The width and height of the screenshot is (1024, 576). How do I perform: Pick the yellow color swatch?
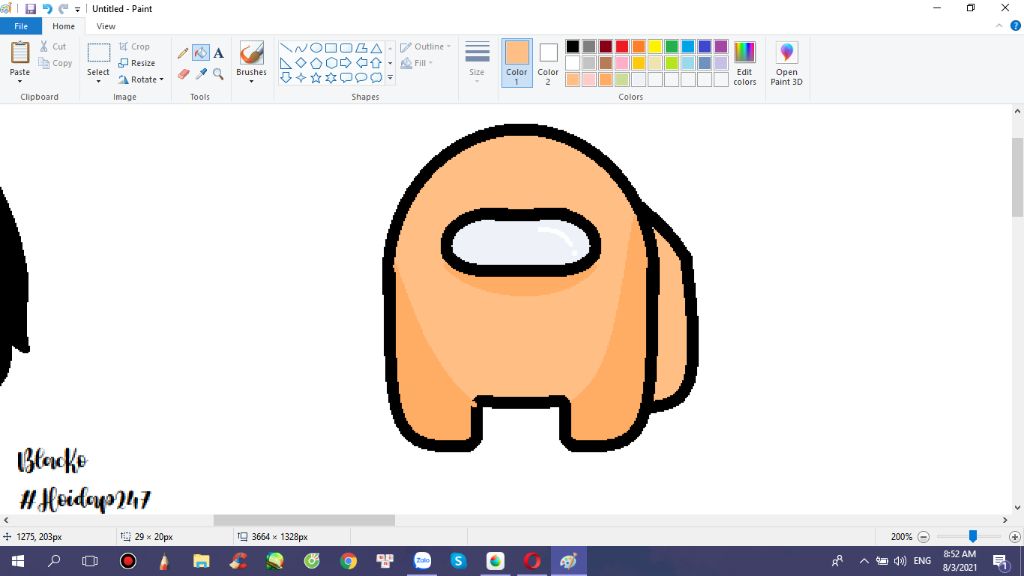[655, 46]
